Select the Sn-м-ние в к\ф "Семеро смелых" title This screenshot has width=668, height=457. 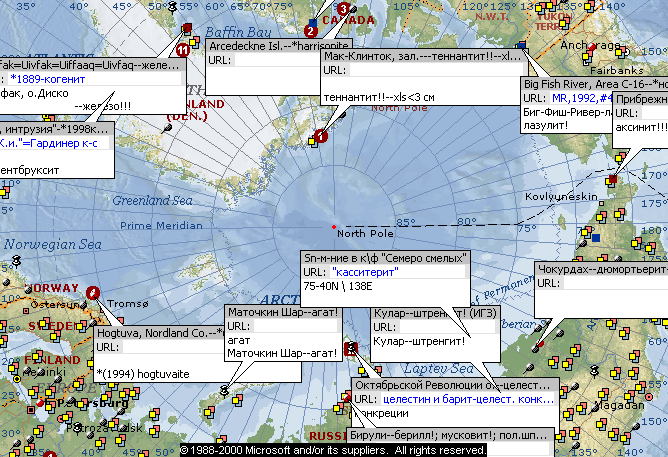coord(385,258)
